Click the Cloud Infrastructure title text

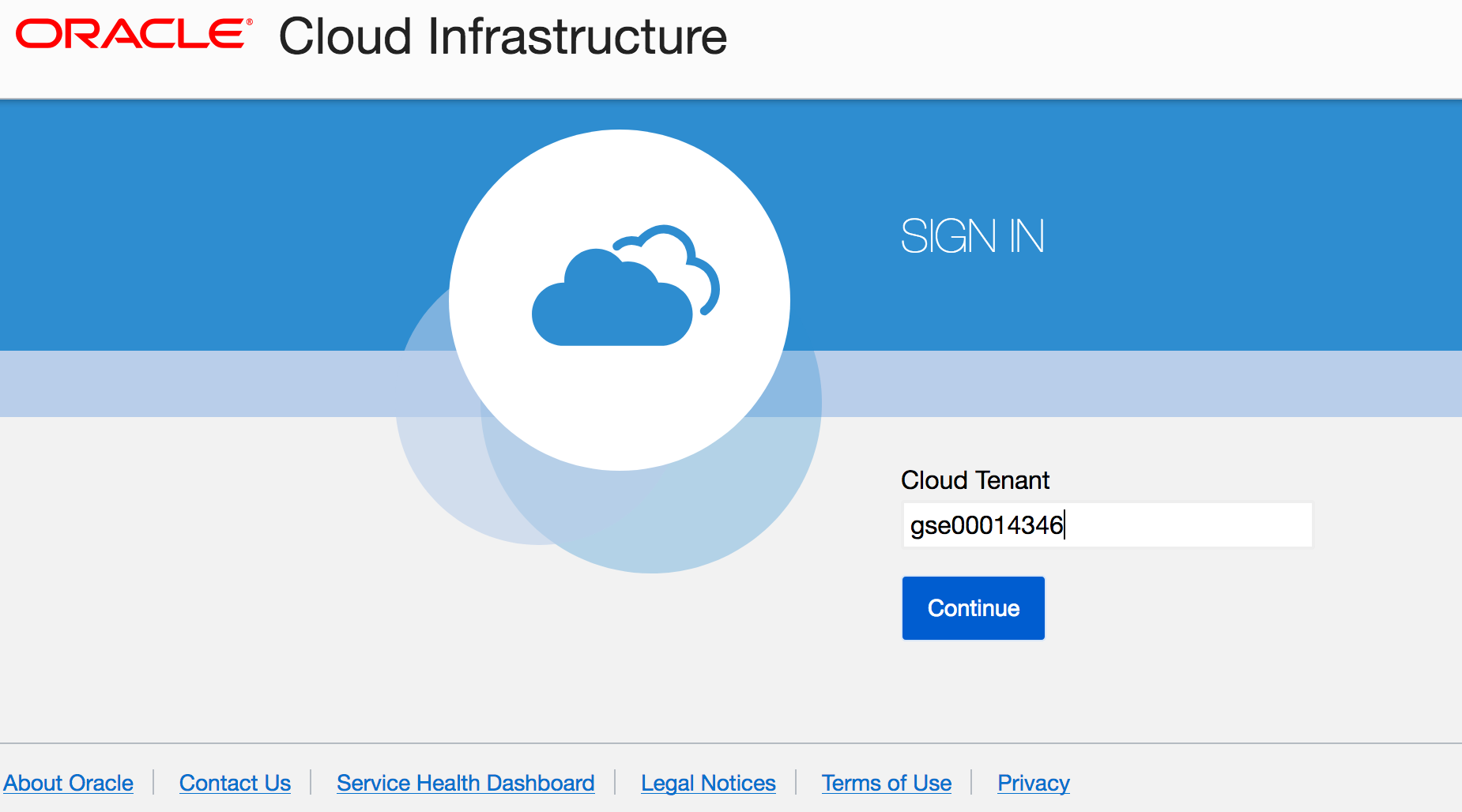pos(503,36)
